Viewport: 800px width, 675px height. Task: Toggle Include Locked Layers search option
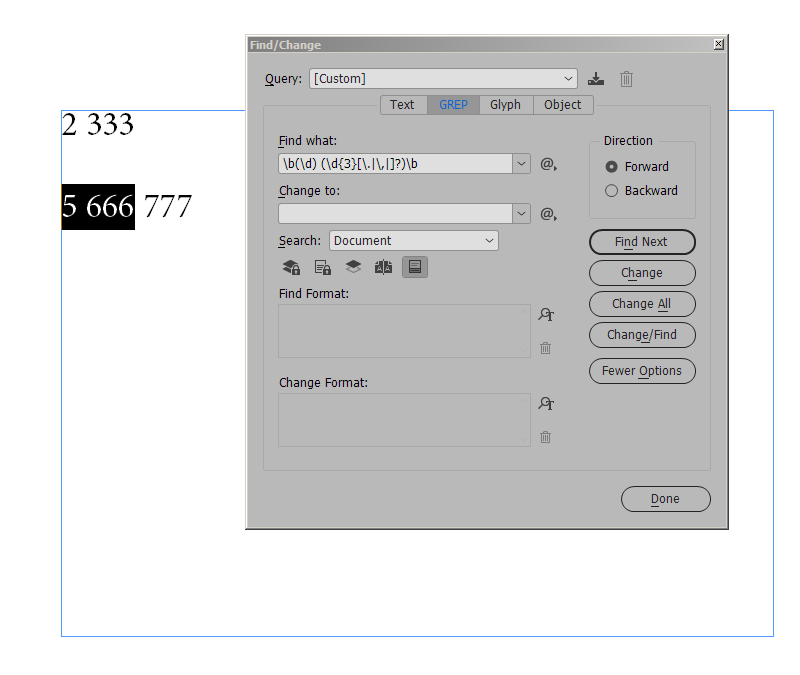click(x=291, y=267)
